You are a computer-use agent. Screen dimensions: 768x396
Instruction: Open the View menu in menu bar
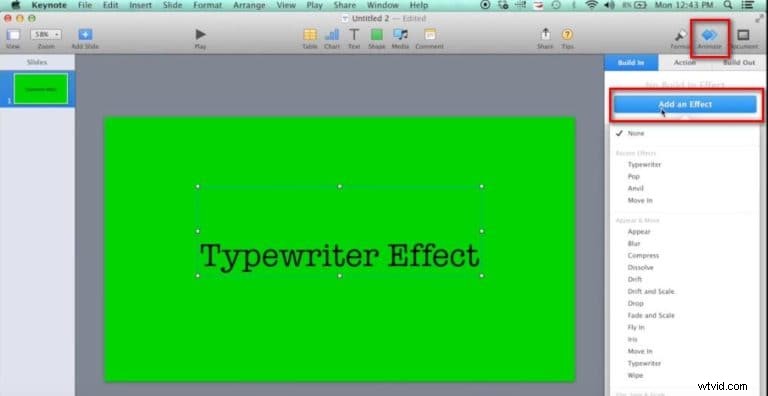pyautogui.click(x=286, y=5)
